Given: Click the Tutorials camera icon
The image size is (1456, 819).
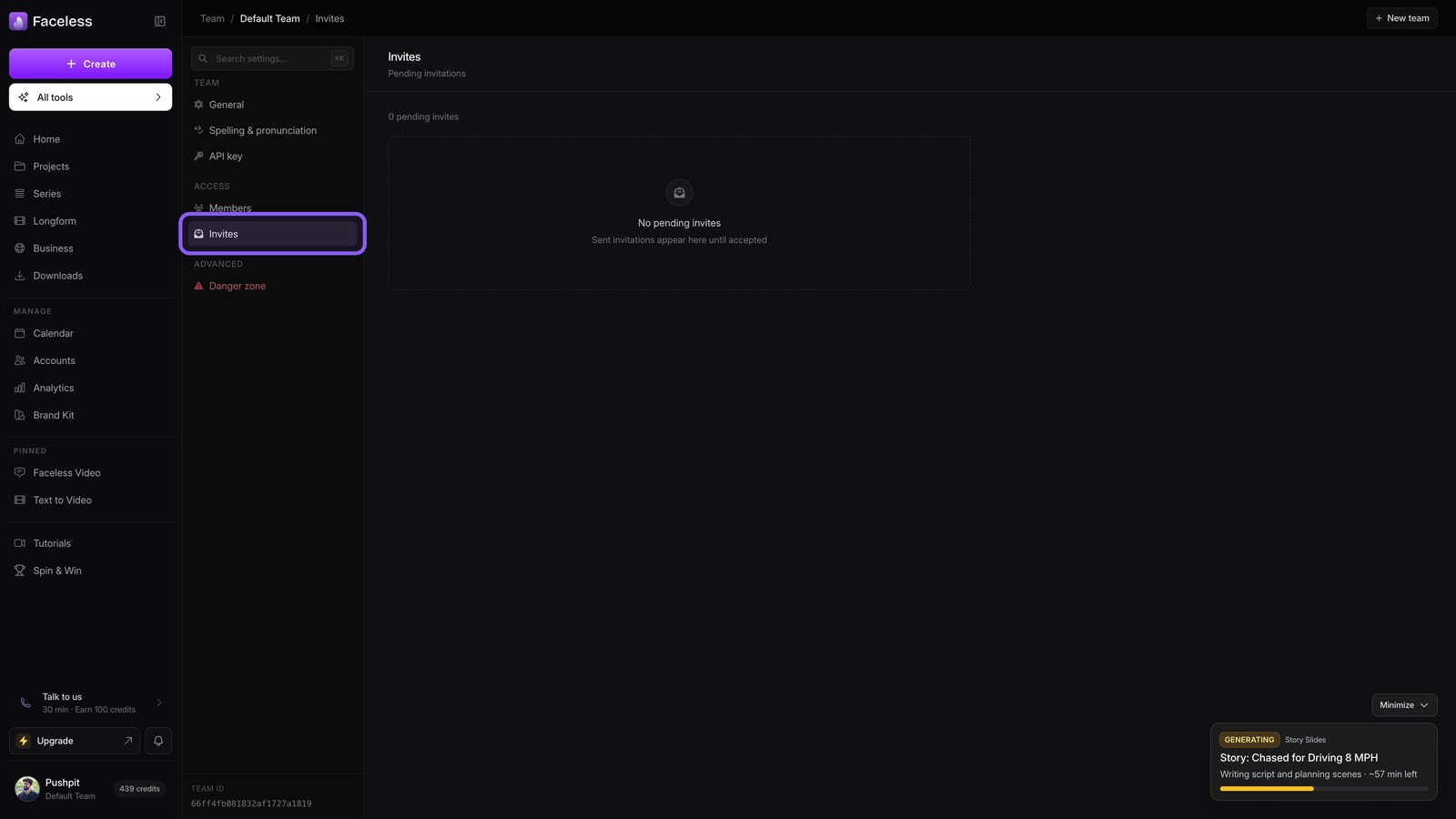Looking at the screenshot, I should tap(20, 543).
